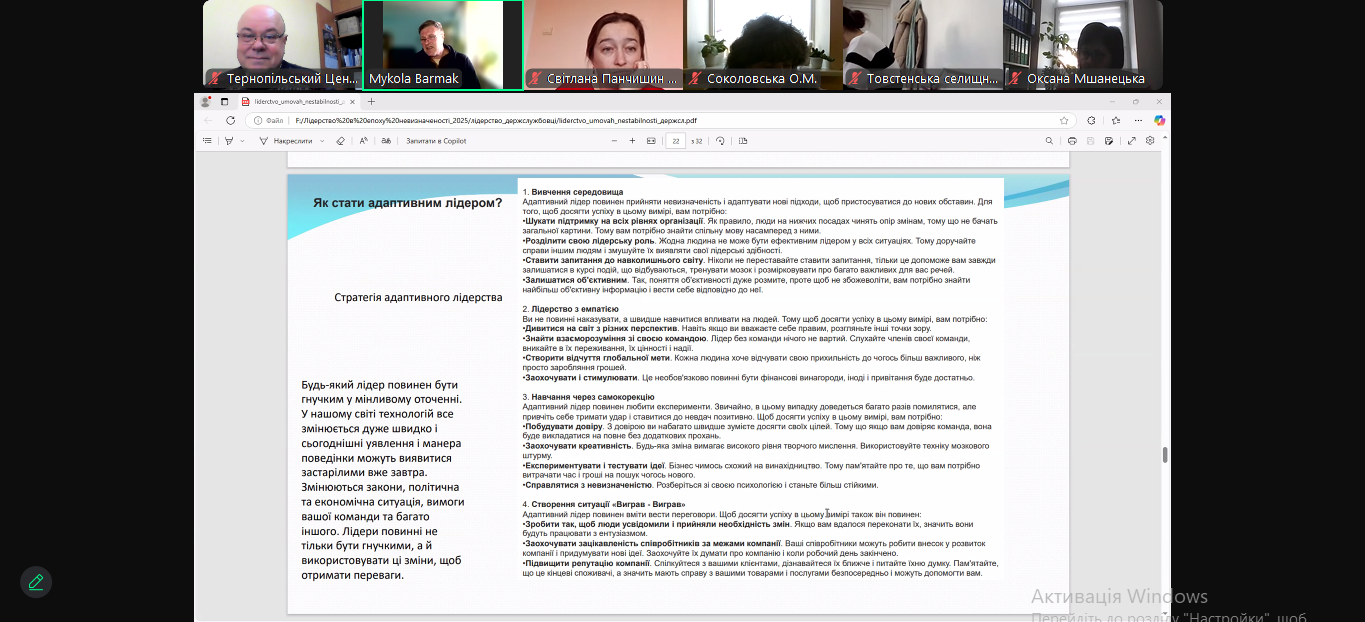Click the Read aloud icon
This screenshot has width=1365, height=622.
click(x=363, y=141)
